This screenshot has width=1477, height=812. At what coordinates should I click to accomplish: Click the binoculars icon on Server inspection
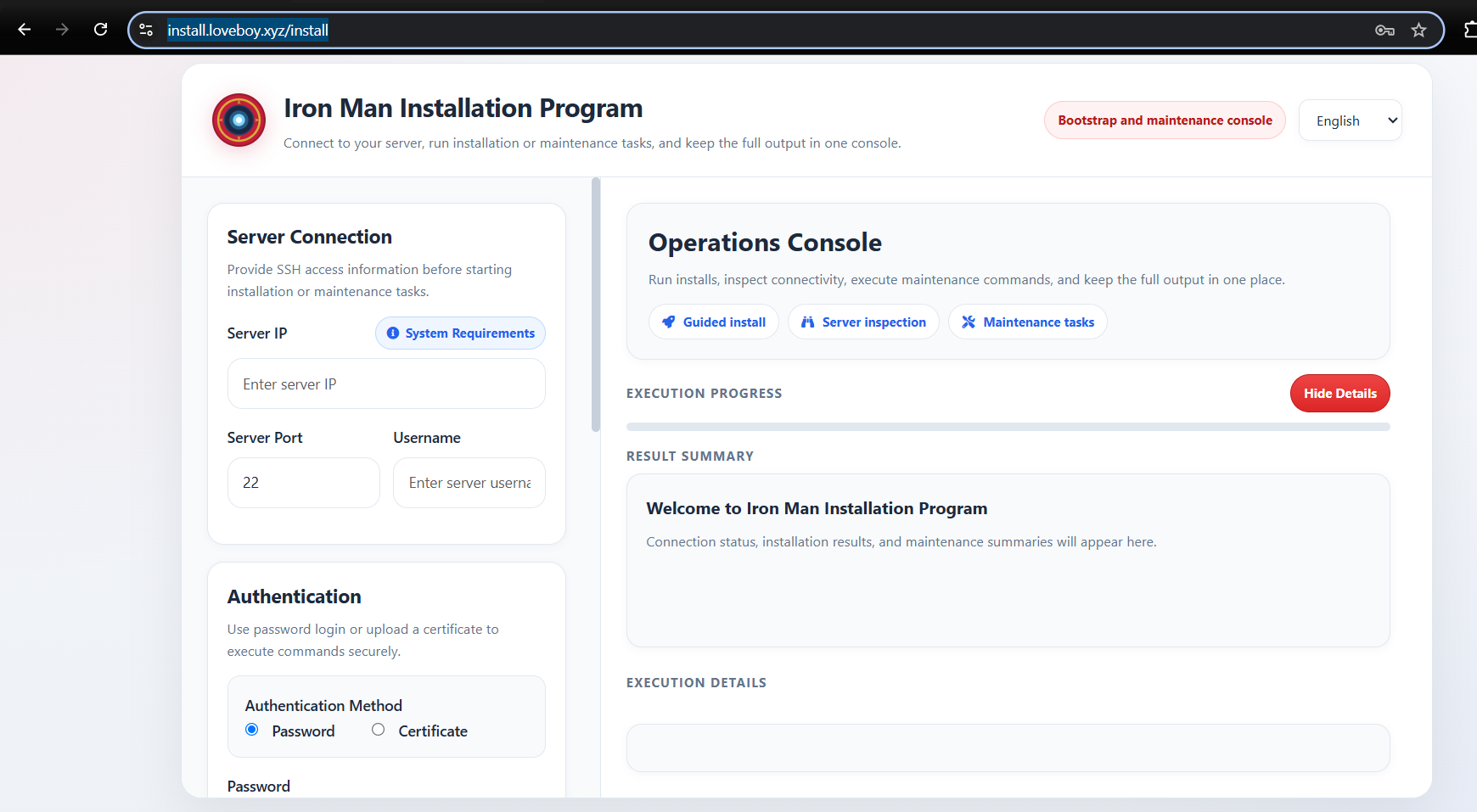pos(808,322)
